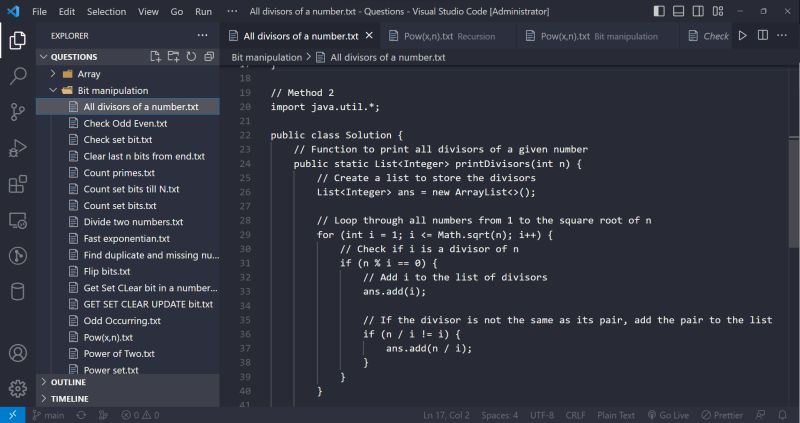Create a new folder in QUESTIONS

pos(173,57)
